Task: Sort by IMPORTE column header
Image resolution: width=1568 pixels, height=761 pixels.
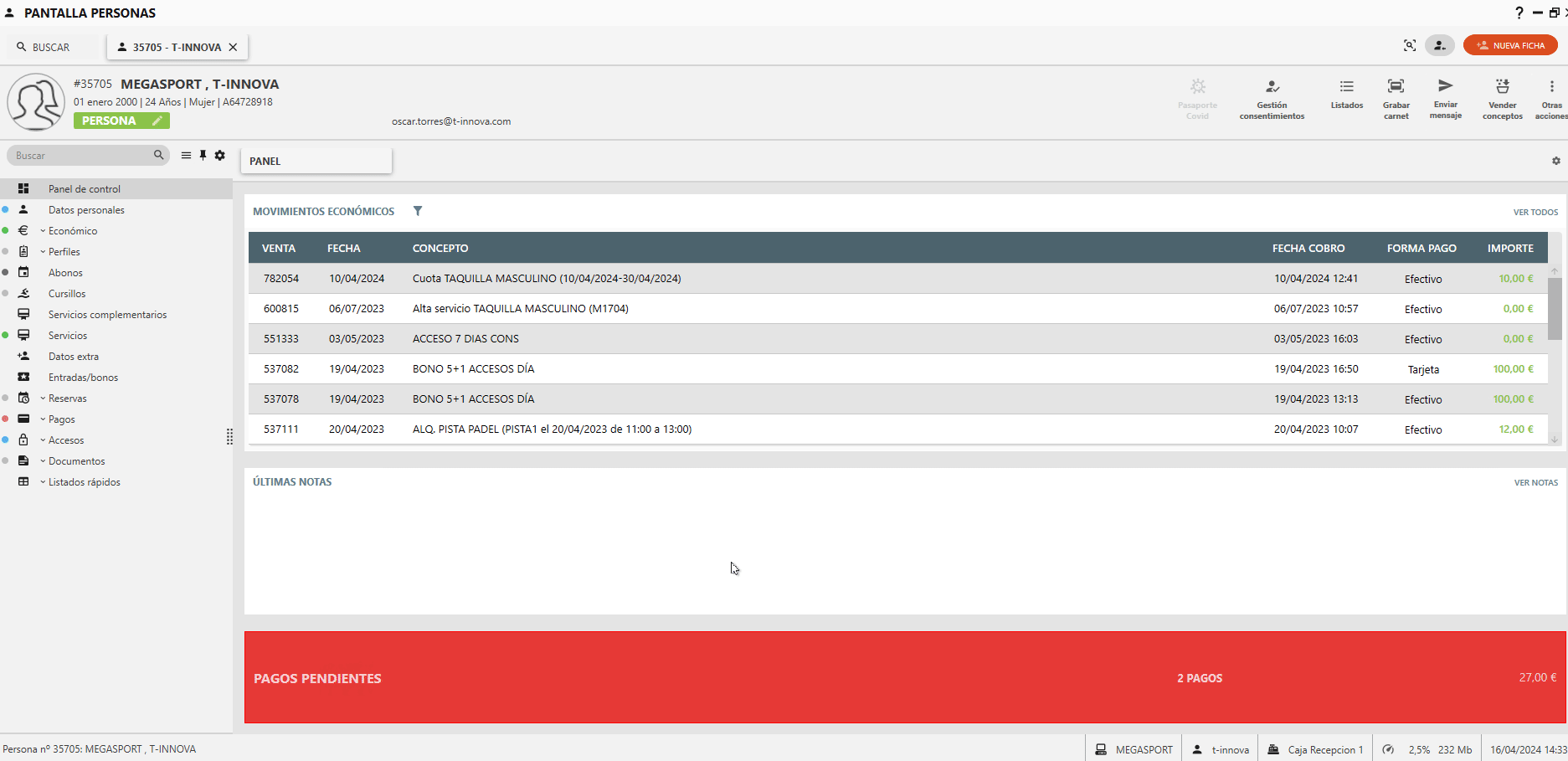Action: [1510, 248]
